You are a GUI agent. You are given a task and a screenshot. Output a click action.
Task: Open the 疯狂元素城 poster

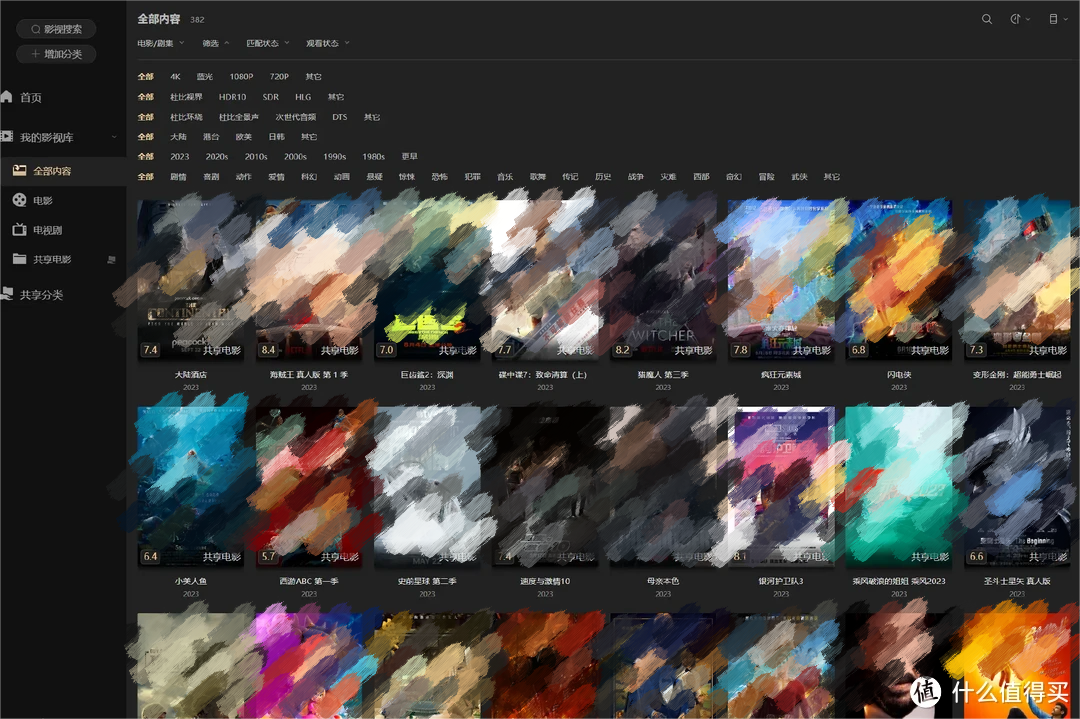[781, 280]
